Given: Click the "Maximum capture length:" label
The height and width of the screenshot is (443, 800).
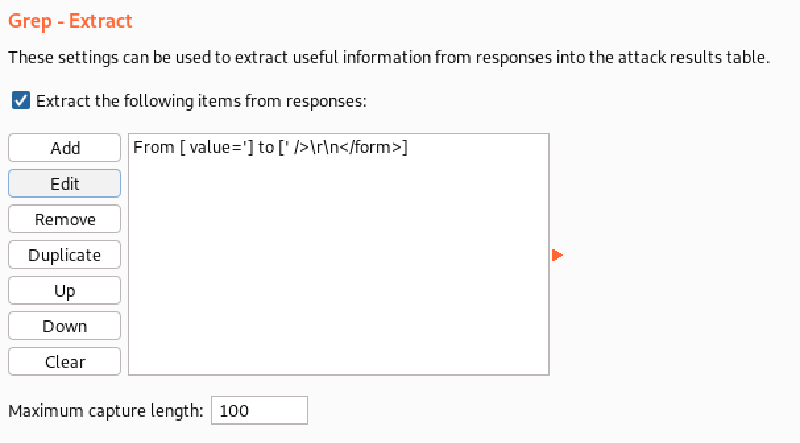Looking at the screenshot, I should 105,410.
